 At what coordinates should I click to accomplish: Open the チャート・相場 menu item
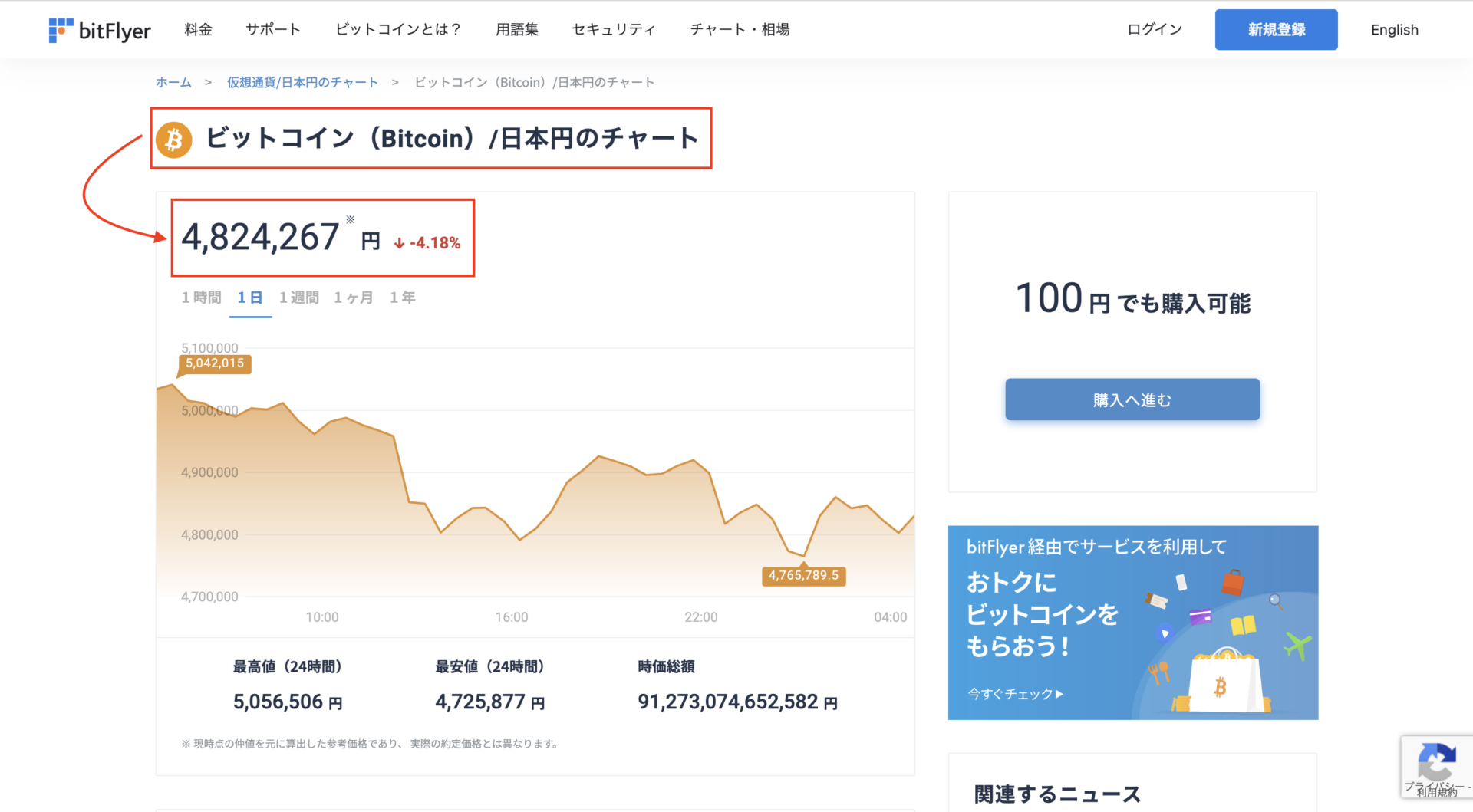tap(740, 29)
